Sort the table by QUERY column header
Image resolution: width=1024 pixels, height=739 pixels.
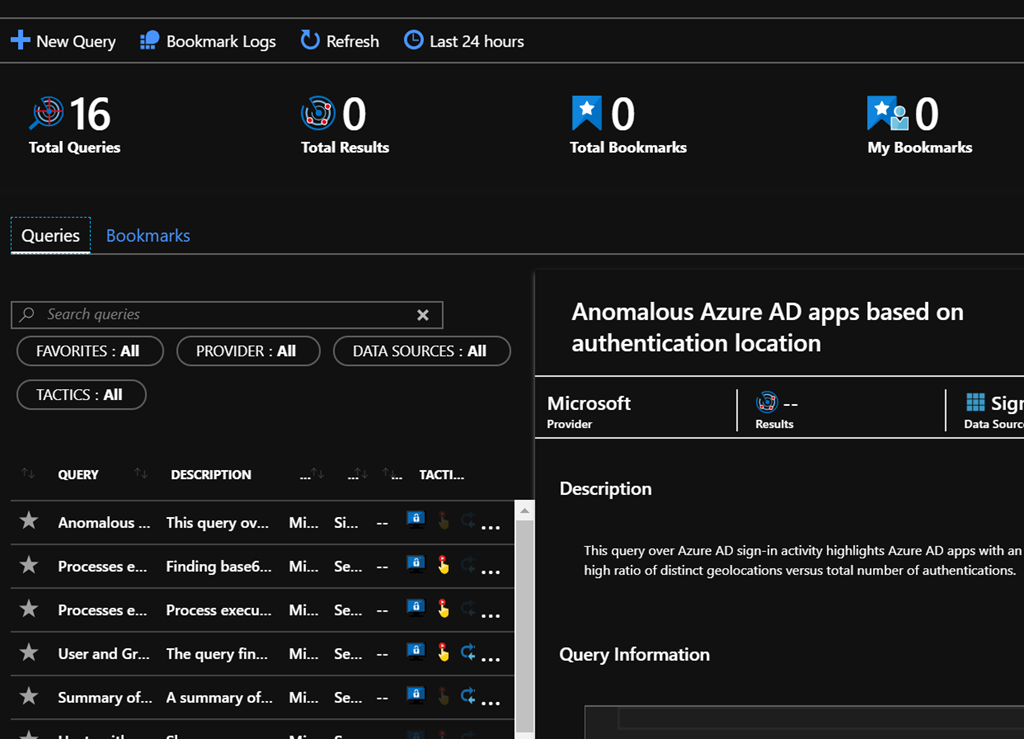(78, 474)
